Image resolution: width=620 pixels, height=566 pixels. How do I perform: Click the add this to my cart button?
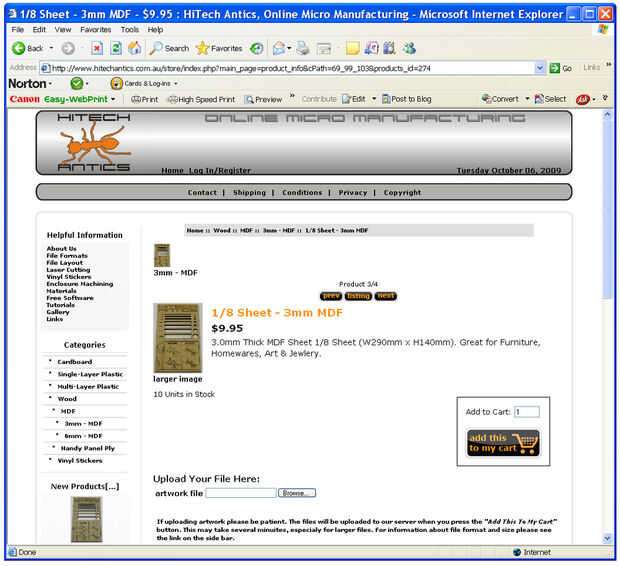pos(503,443)
